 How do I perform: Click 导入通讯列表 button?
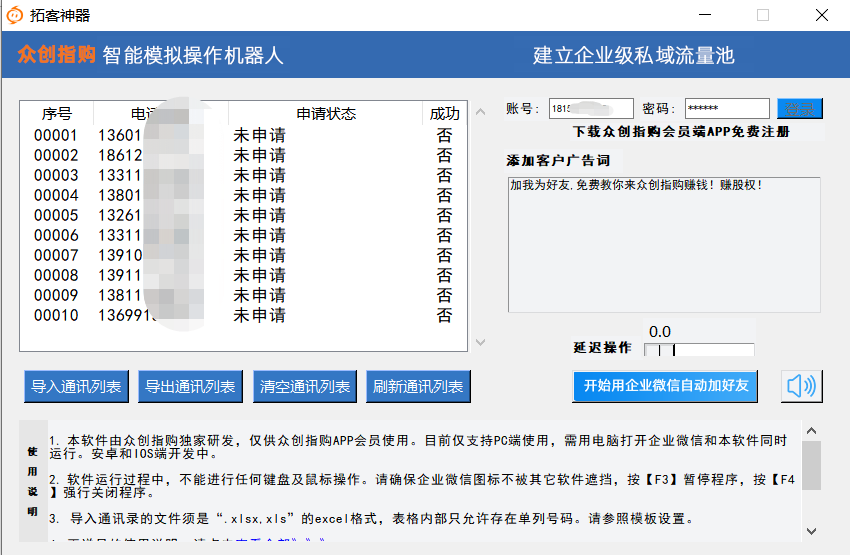76,386
